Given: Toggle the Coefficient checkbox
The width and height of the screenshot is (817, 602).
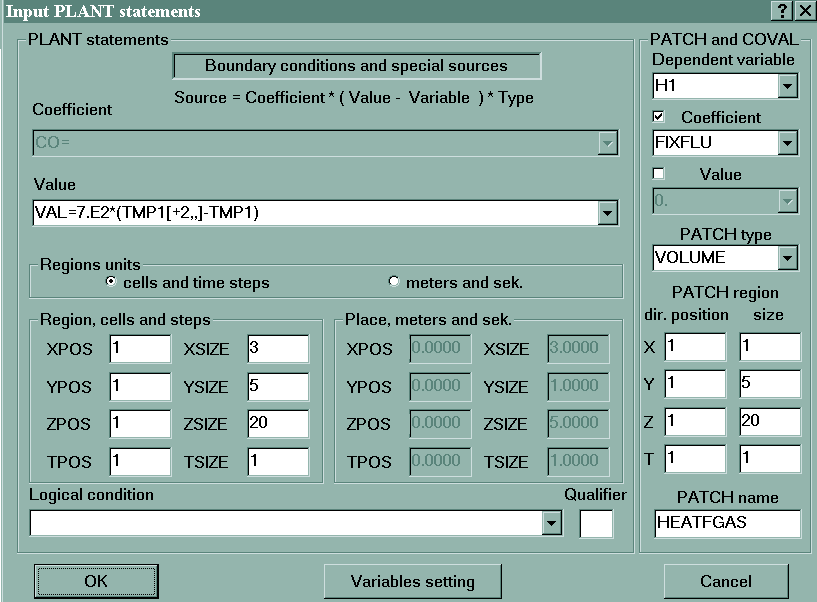Looking at the screenshot, I should click(659, 117).
